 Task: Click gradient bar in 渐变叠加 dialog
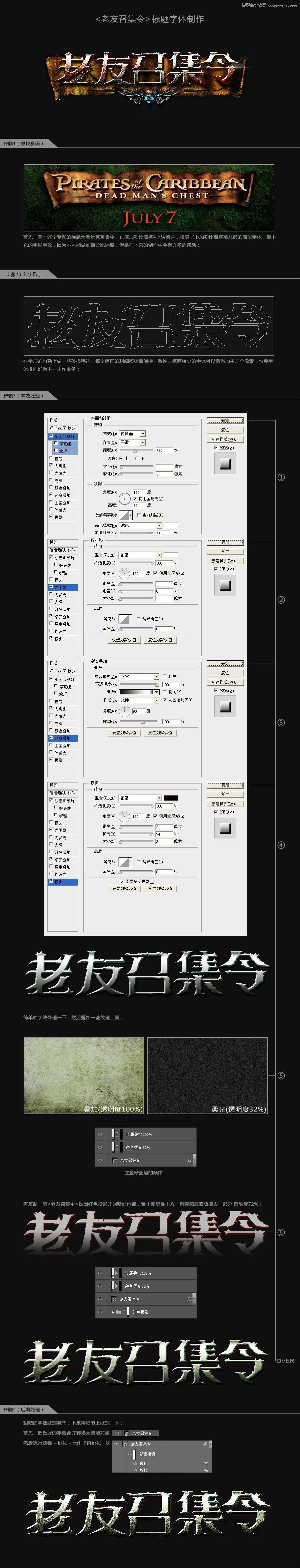tap(136, 692)
